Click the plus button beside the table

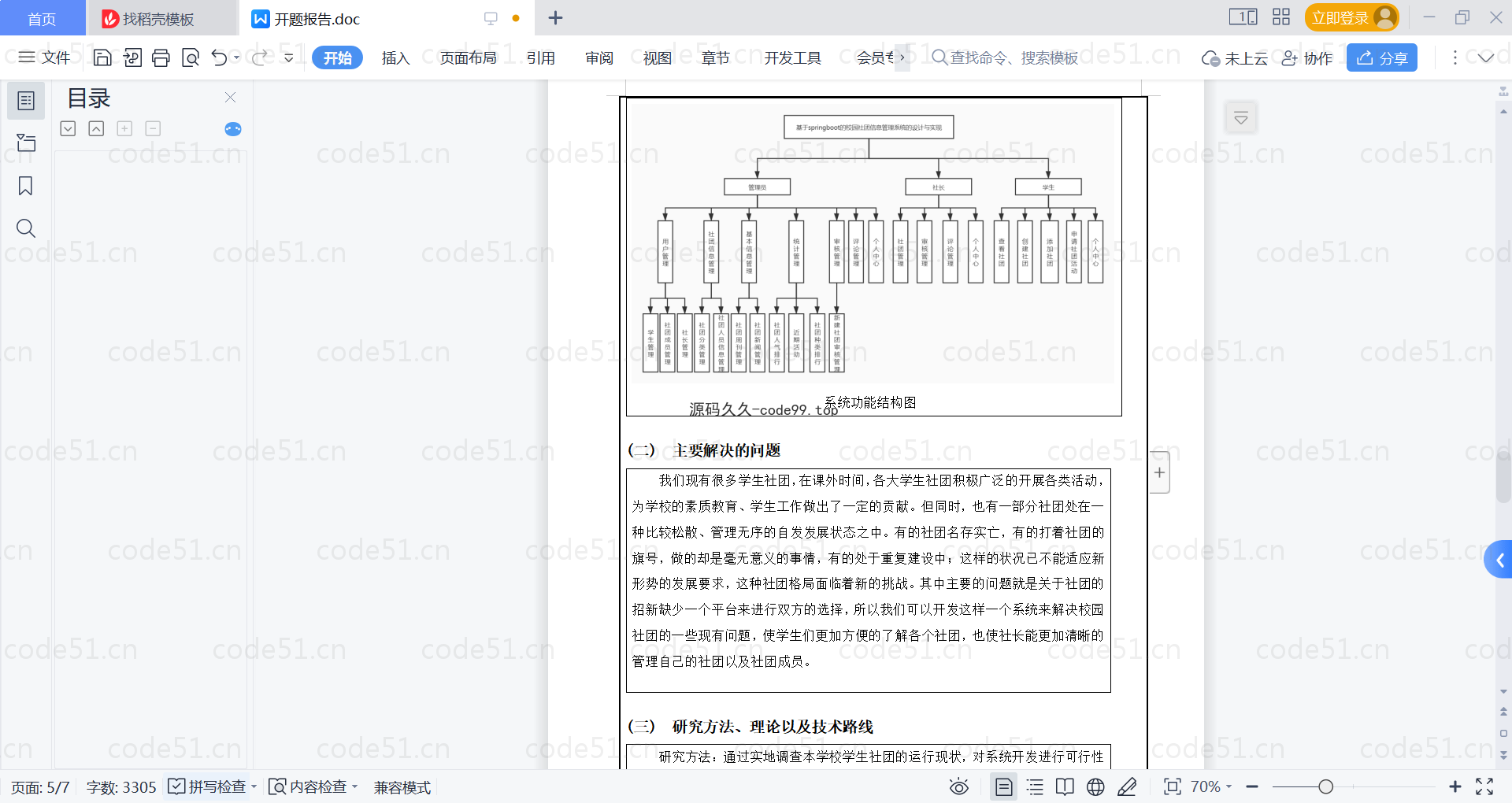pos(1159,472)
